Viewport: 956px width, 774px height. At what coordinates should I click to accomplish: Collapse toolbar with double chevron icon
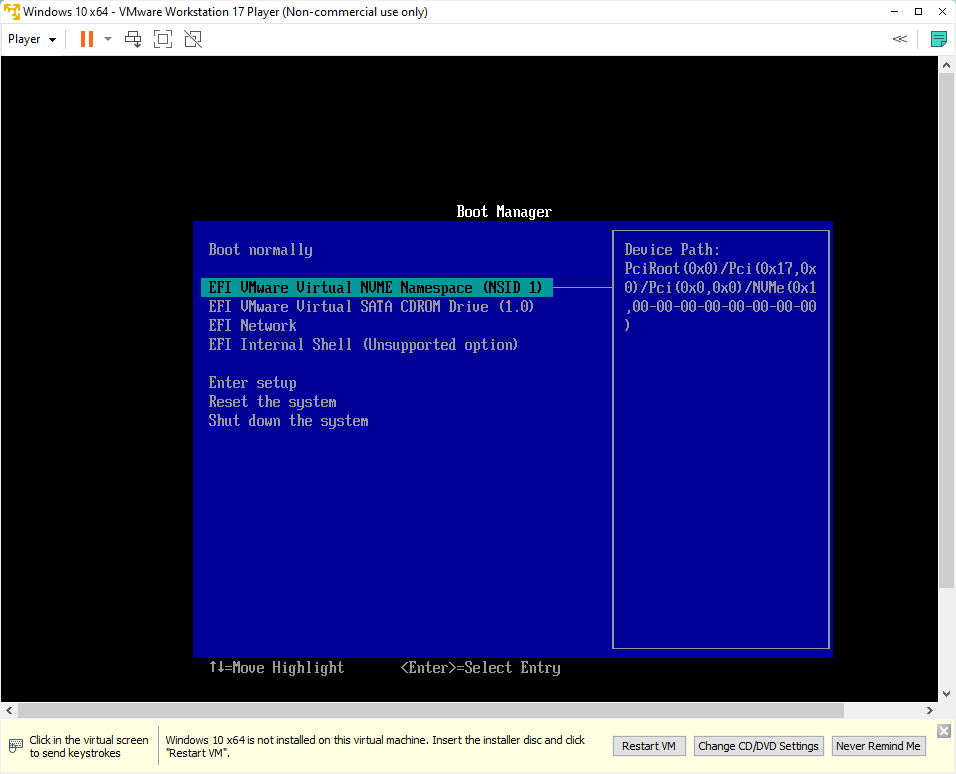coord(899,39)
